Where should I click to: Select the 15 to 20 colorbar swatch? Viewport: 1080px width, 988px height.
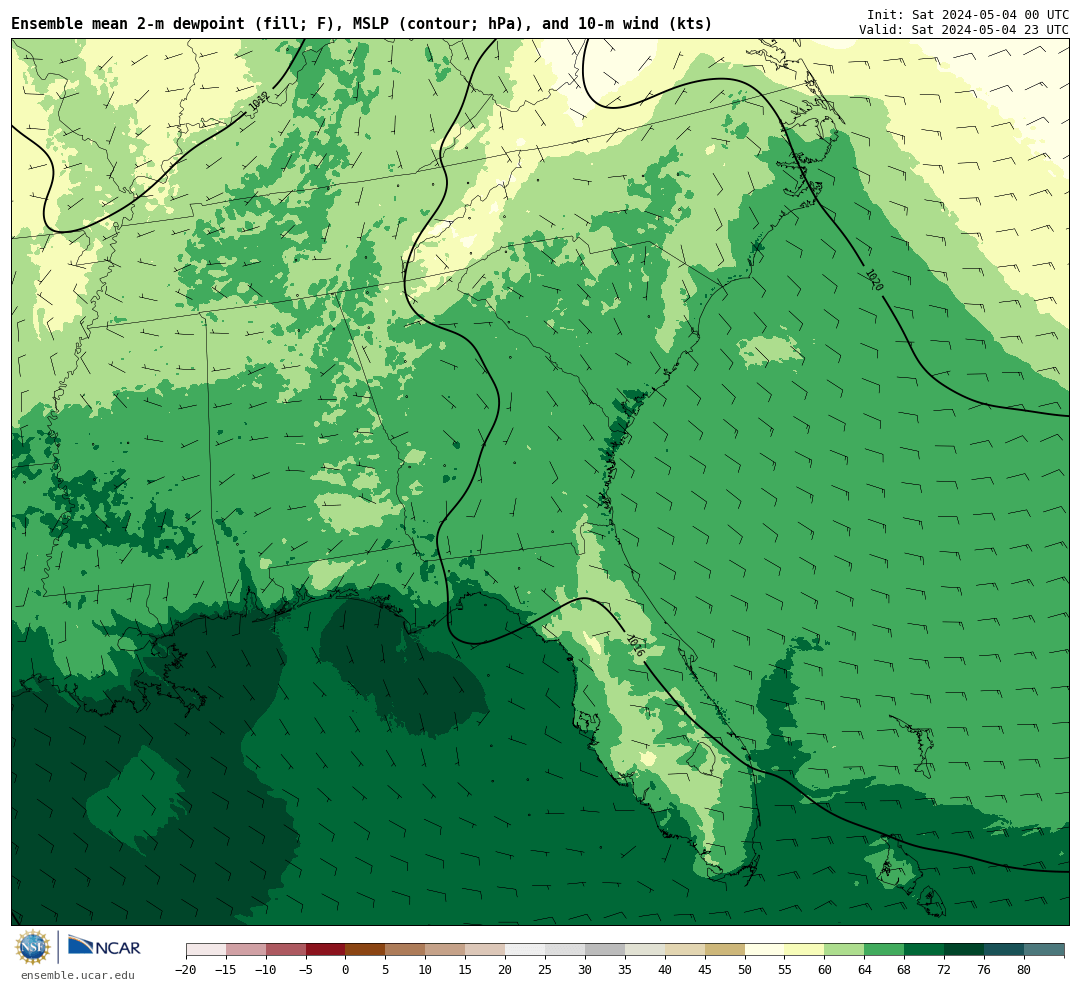point(486,950)
